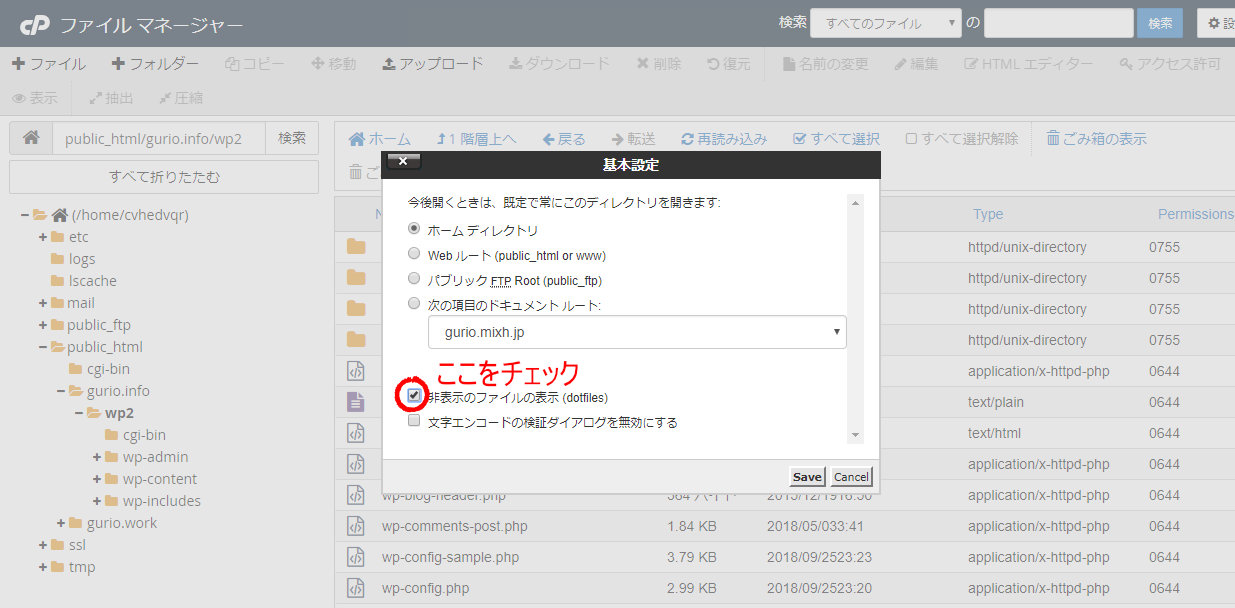Select the Web ルート radio option
The width and height of the screenshot is (1235, 608).
pyautogui.click(x=414, y=255)
